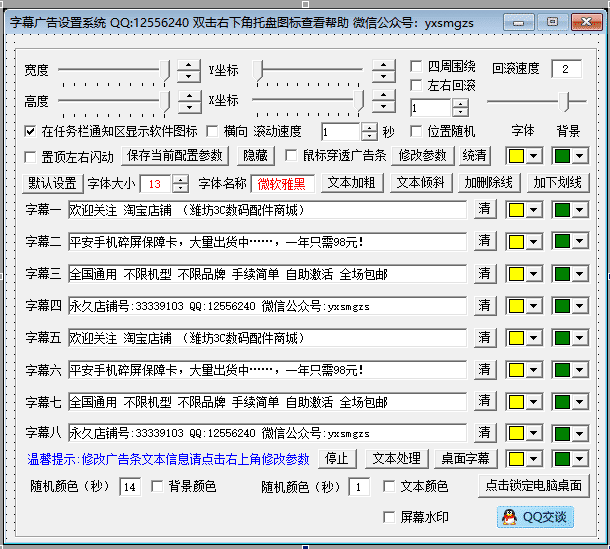Viewport: 610px width, 549px height.
Task: Check the 文本颜色 random color option
Action: click(389, 486)
